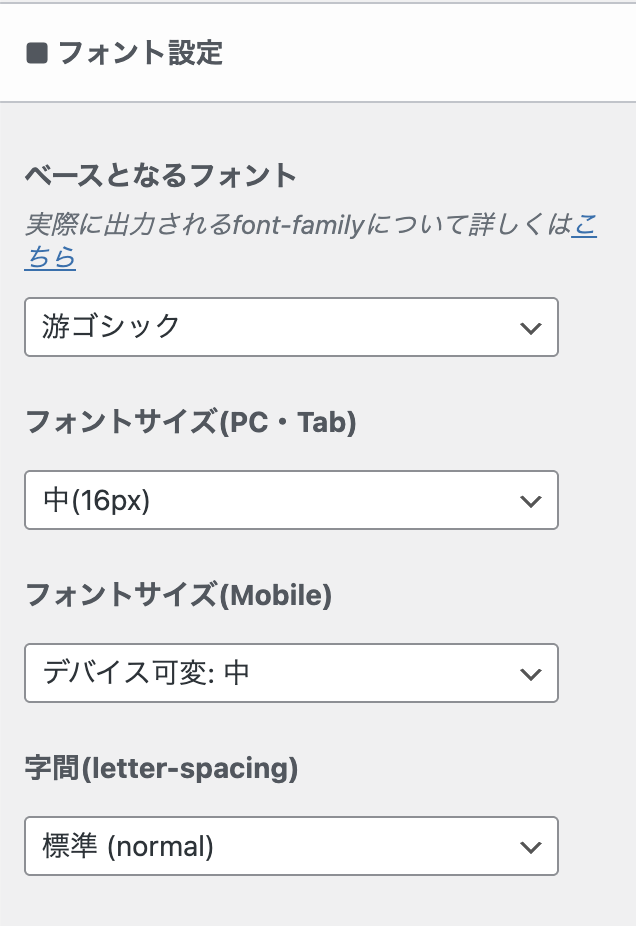Click the chevron arrow on 標準 (normal) dropdown
The image size is (636, 926).
[530, 848]
